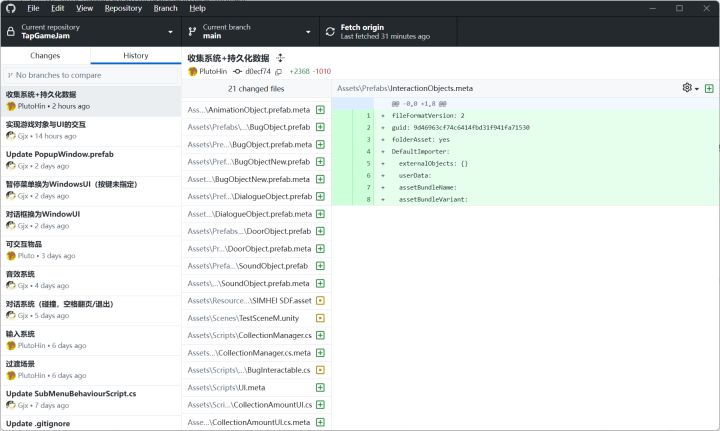
Task: Select the Update PopupWindow.prefab commit
Action: point(90,160)
